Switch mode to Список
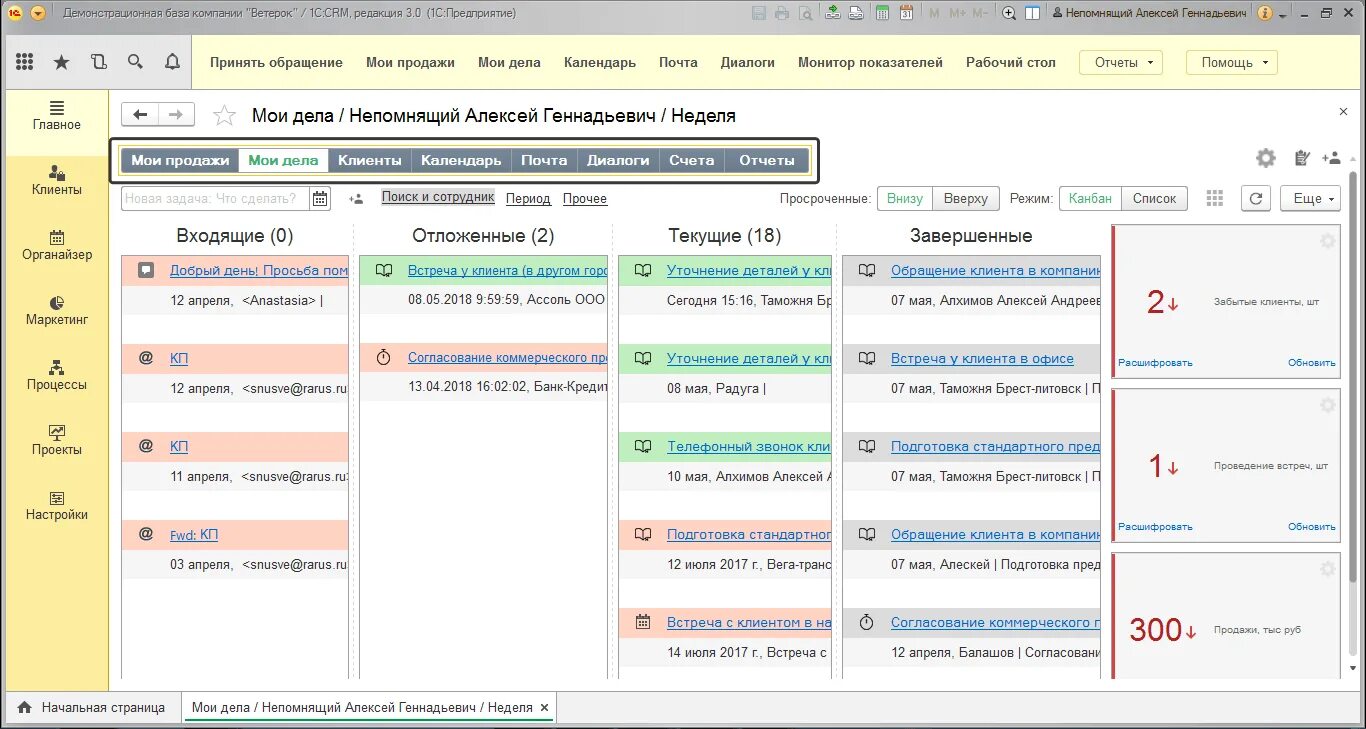 coord(1155,198)
